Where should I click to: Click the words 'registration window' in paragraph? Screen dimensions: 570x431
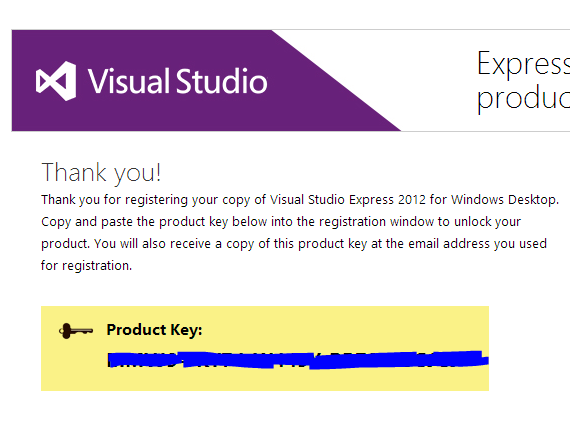click(x=377, y=222)
